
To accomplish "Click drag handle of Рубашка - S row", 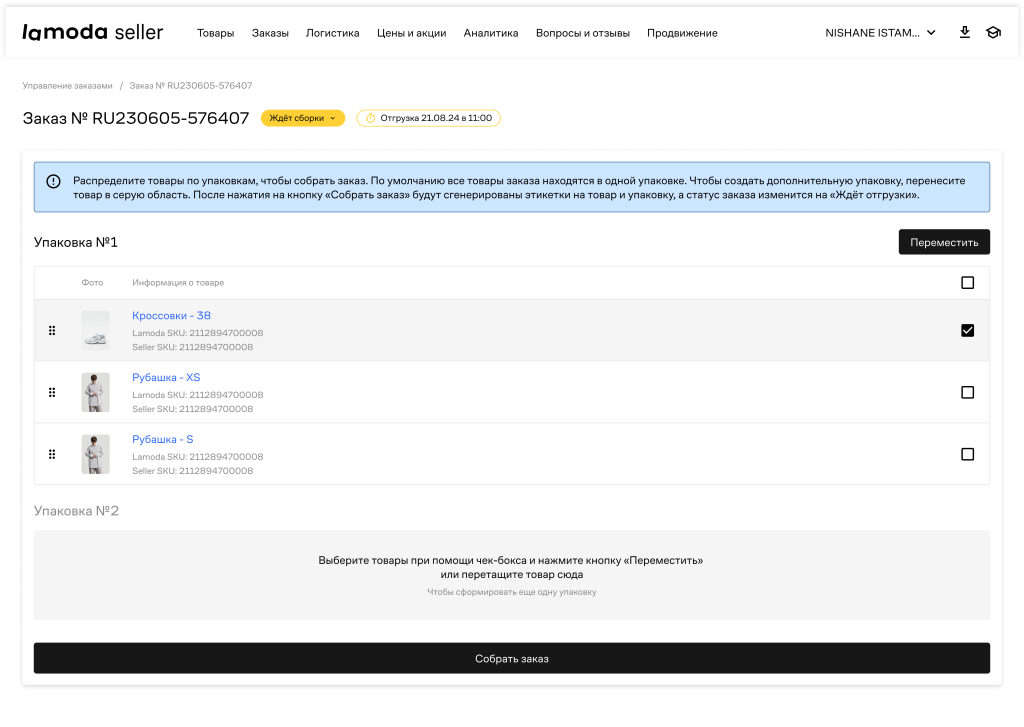I will [x=52, y=455].
